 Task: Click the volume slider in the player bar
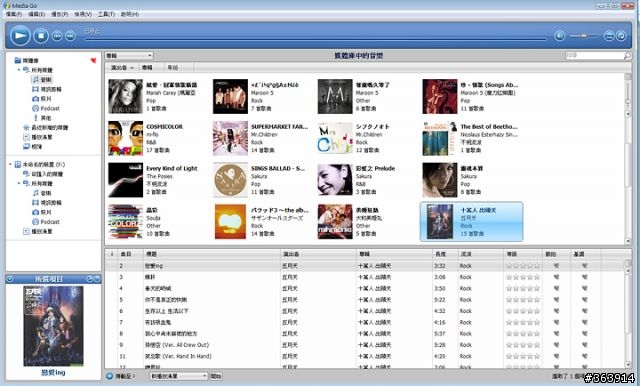584,36
